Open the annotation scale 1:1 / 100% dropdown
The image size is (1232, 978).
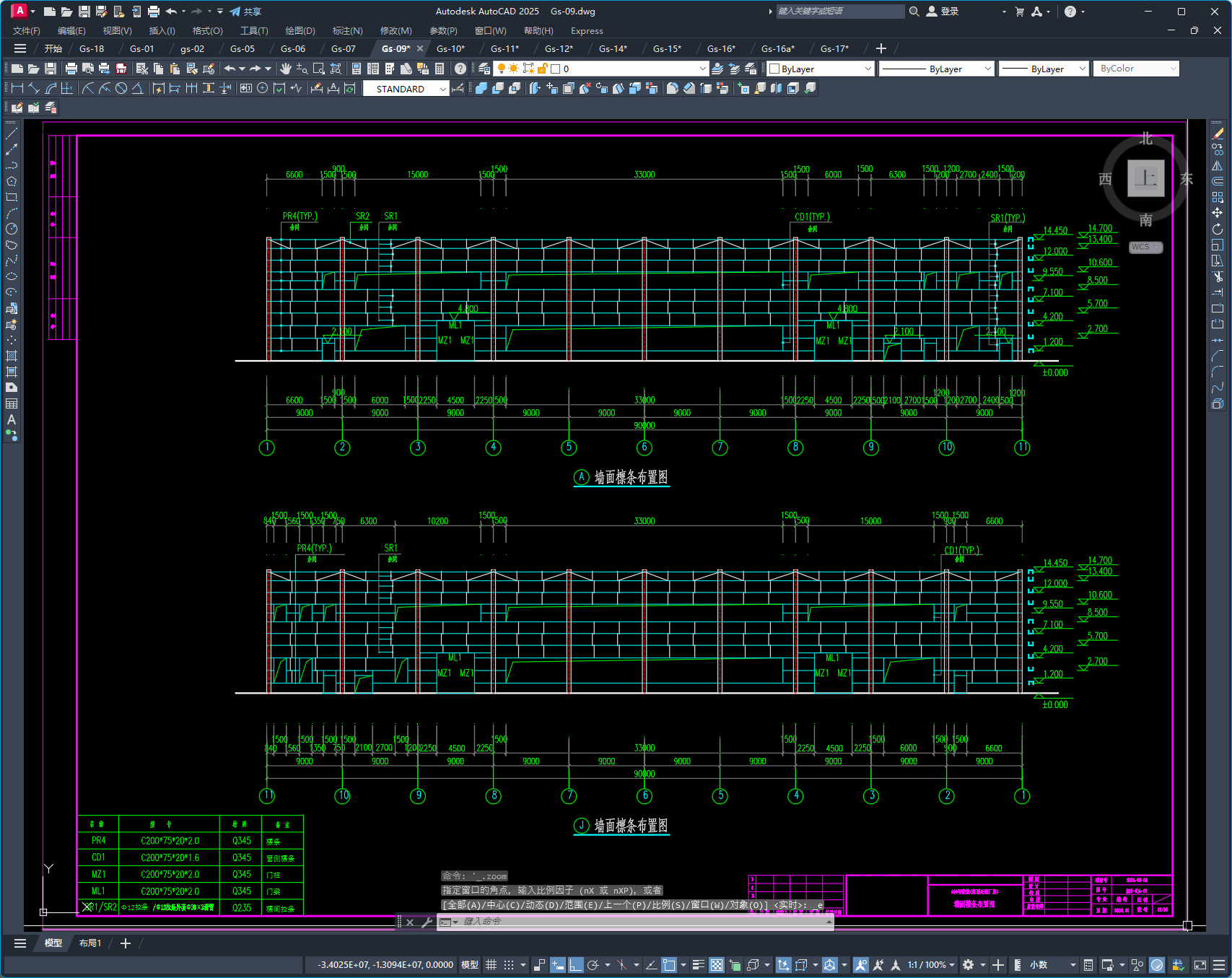(931, 965)
